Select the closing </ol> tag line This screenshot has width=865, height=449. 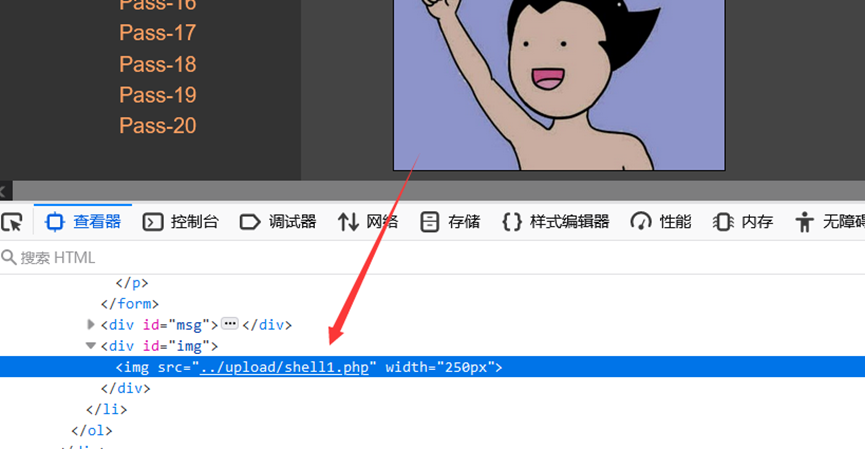[92, 430]
